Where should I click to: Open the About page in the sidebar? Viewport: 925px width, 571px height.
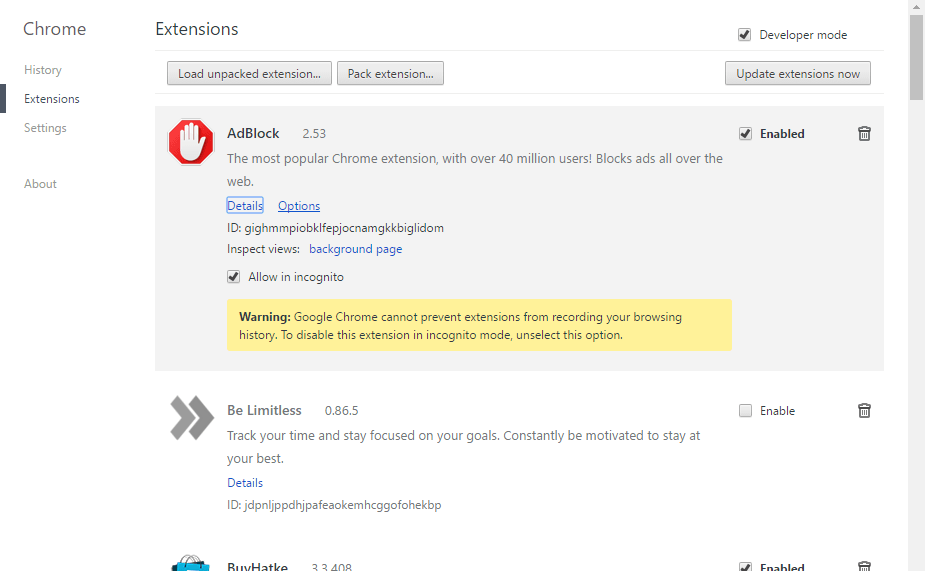point(40,183)
